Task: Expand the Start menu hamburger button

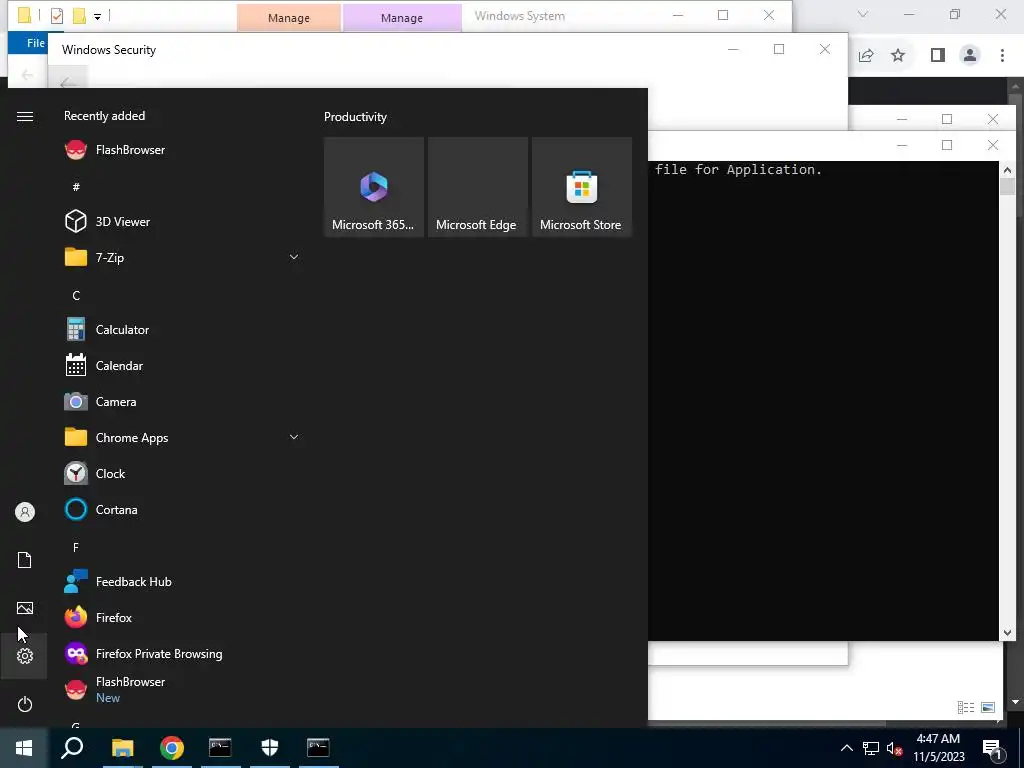Action: click(25, 116)
